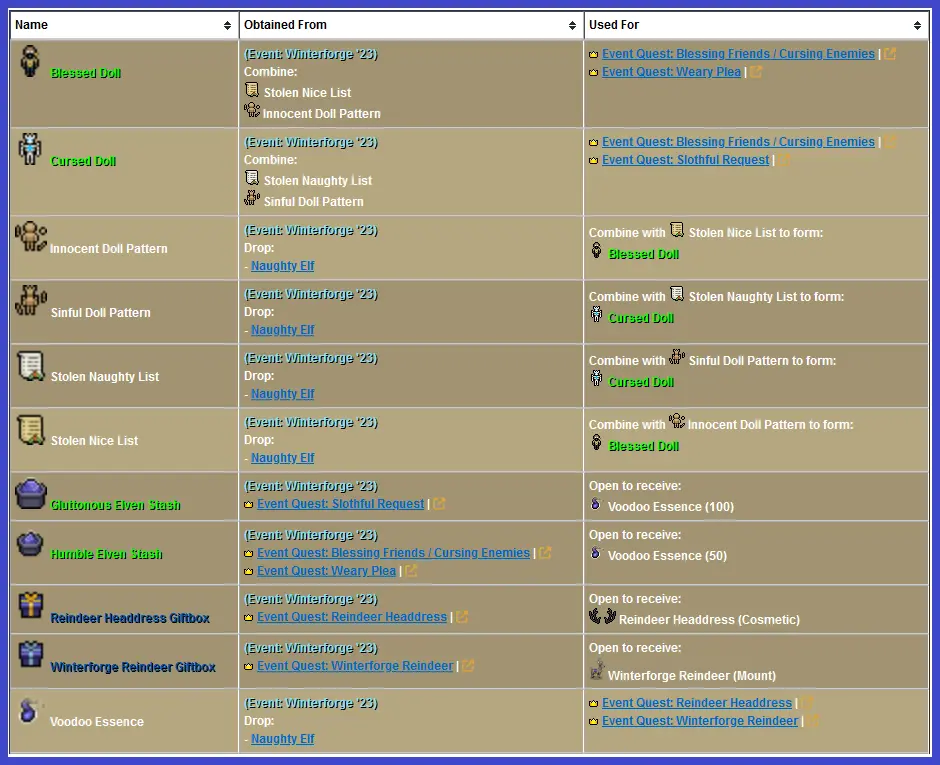Click the Innocent Doll Pattern icon in Name column
The height and width of the screenshot is (765, 940).
(x=30, y=238)
